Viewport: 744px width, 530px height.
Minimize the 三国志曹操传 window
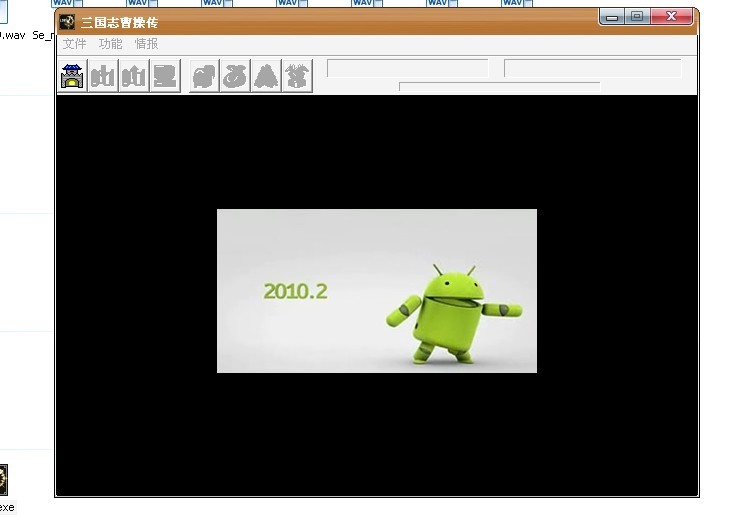(x=612, y=17)
